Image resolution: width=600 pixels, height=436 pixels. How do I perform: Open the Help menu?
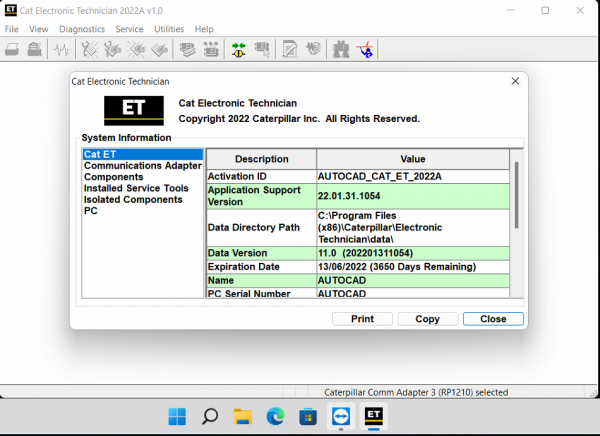pyautogui.click(x=204, y=29)
